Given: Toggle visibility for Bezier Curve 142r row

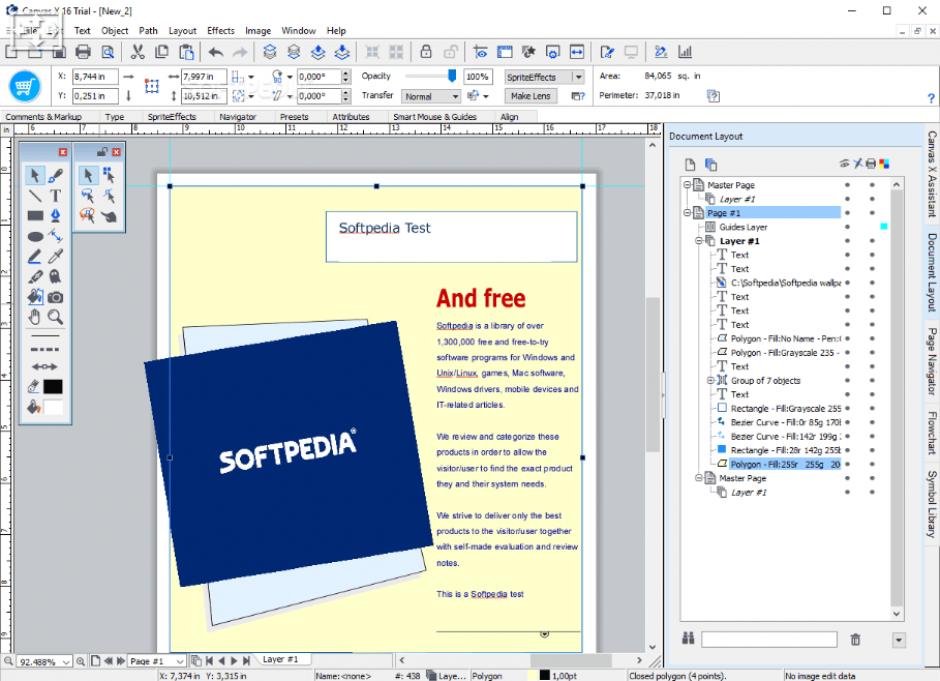Looking at the screenshot, I should [x=848, y=436].
